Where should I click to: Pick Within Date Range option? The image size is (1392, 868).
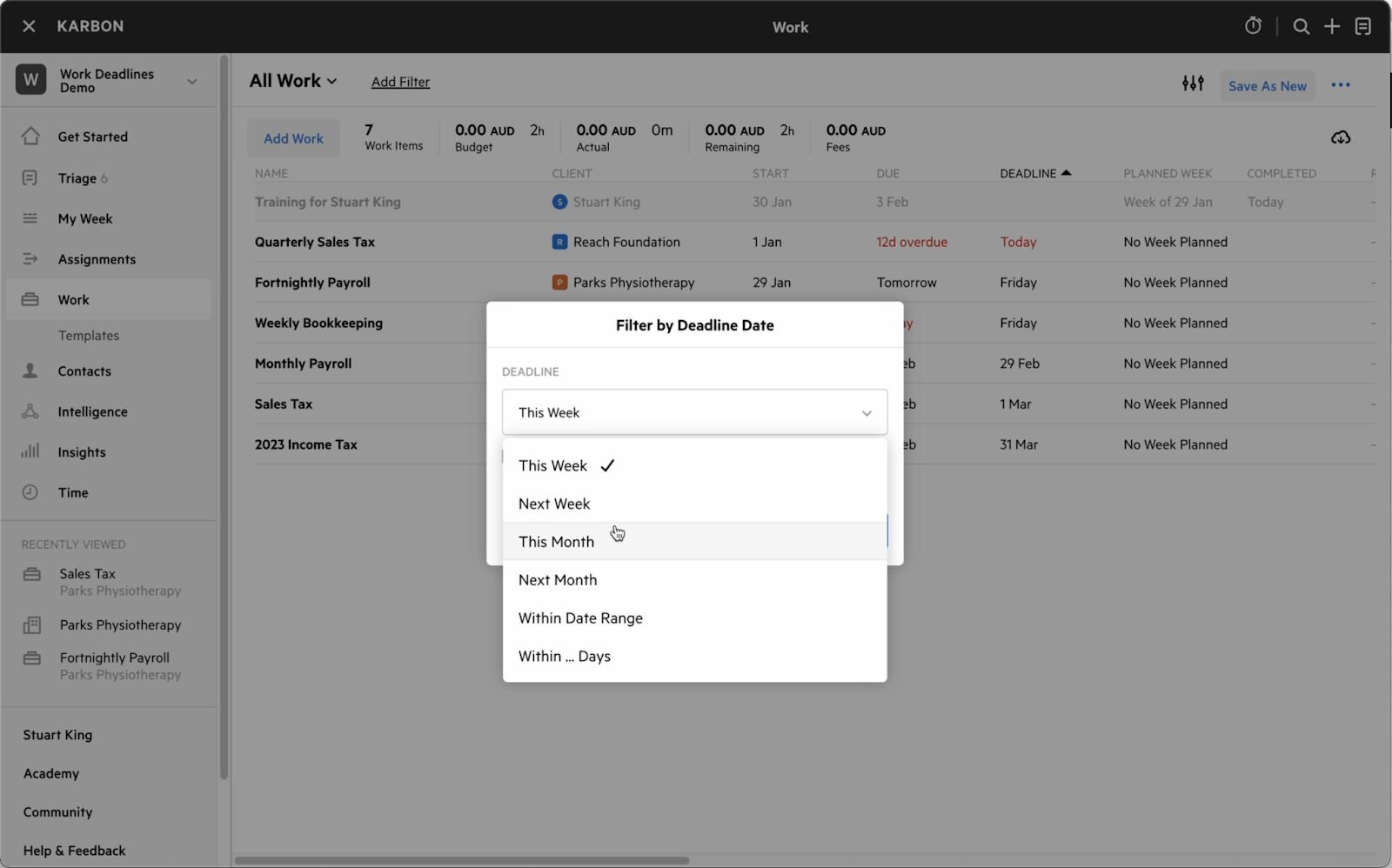click(x=580, y=618)
